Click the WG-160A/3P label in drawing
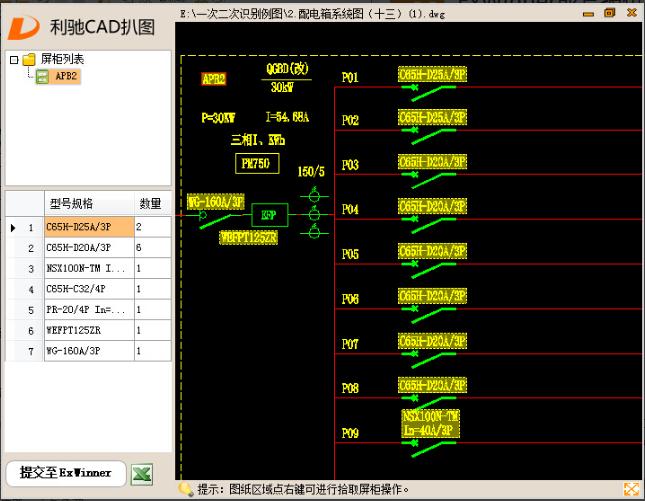This screenshot has width=645, height=501. (216, 202)
